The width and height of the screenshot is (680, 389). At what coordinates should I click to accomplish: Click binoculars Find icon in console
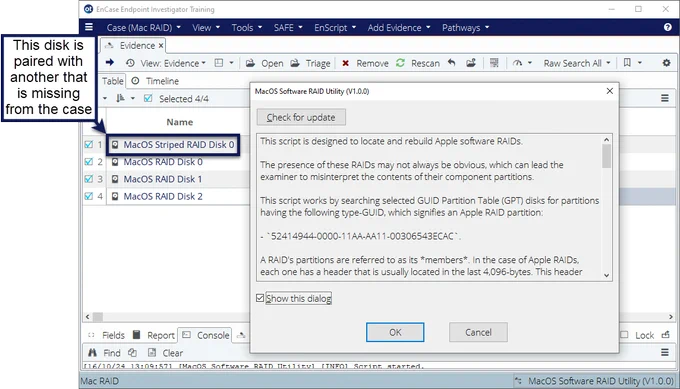92,353
